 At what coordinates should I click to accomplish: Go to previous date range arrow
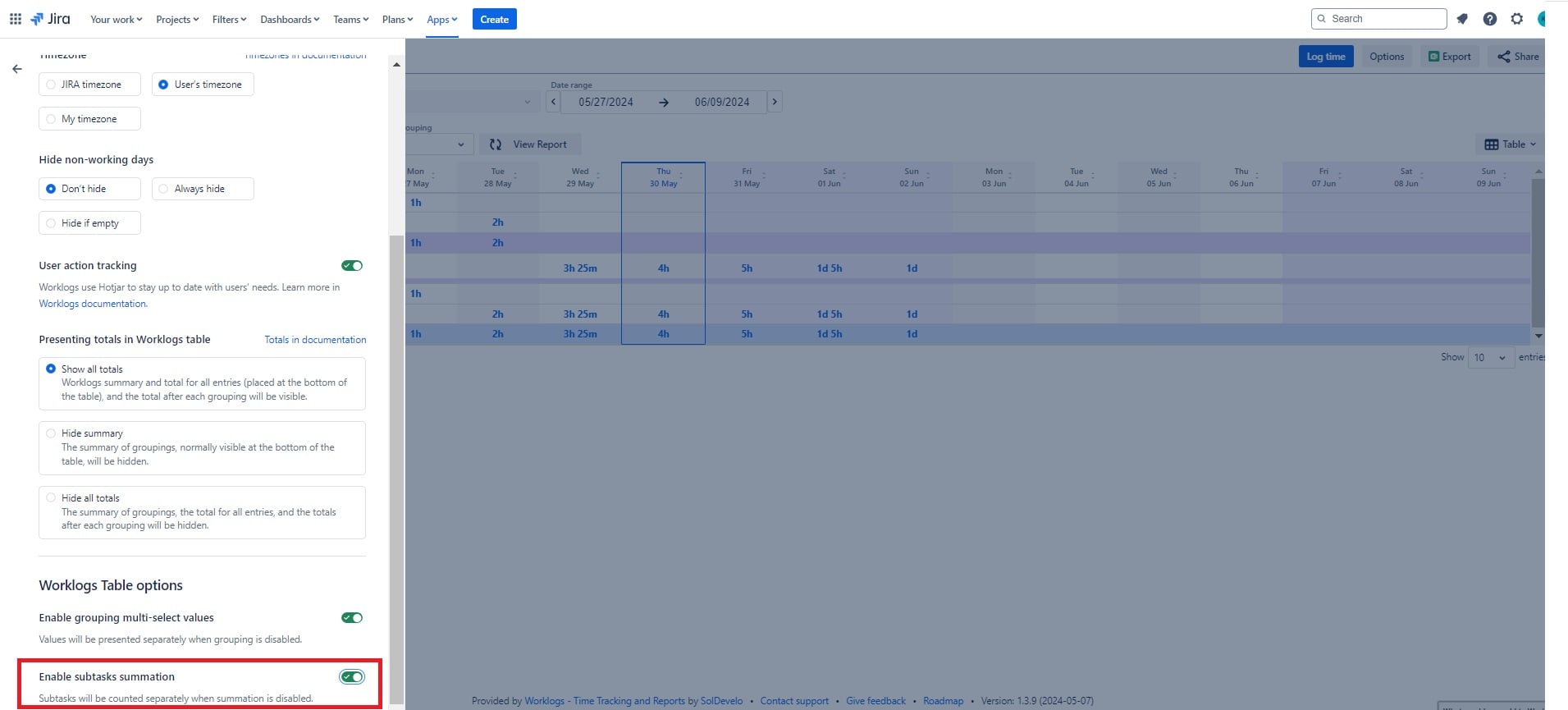tap(554, 102)
